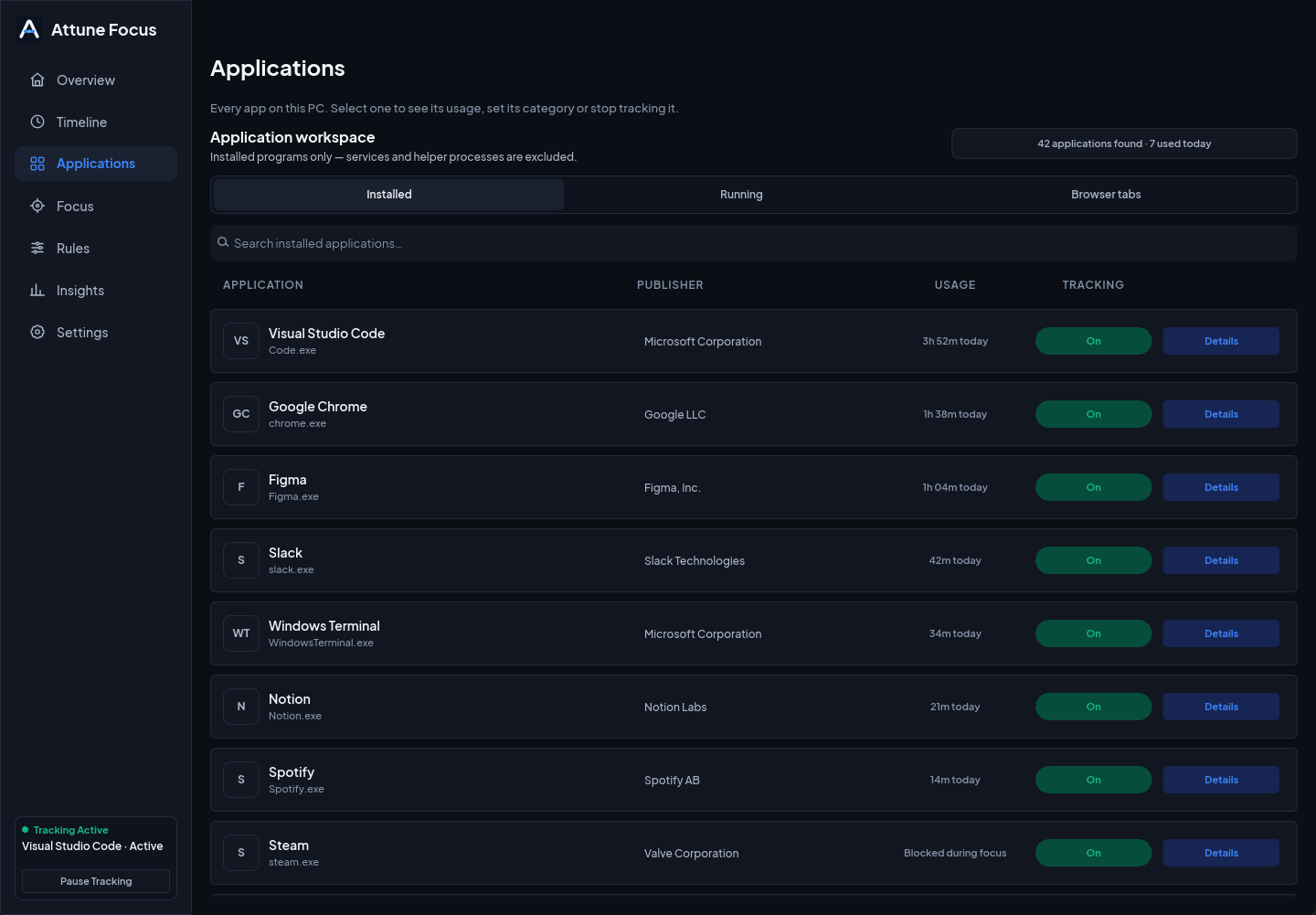Open Details for Steam
This screenshot has height=915, width=1316.
pyautogui.click(x=1221, y=853)
